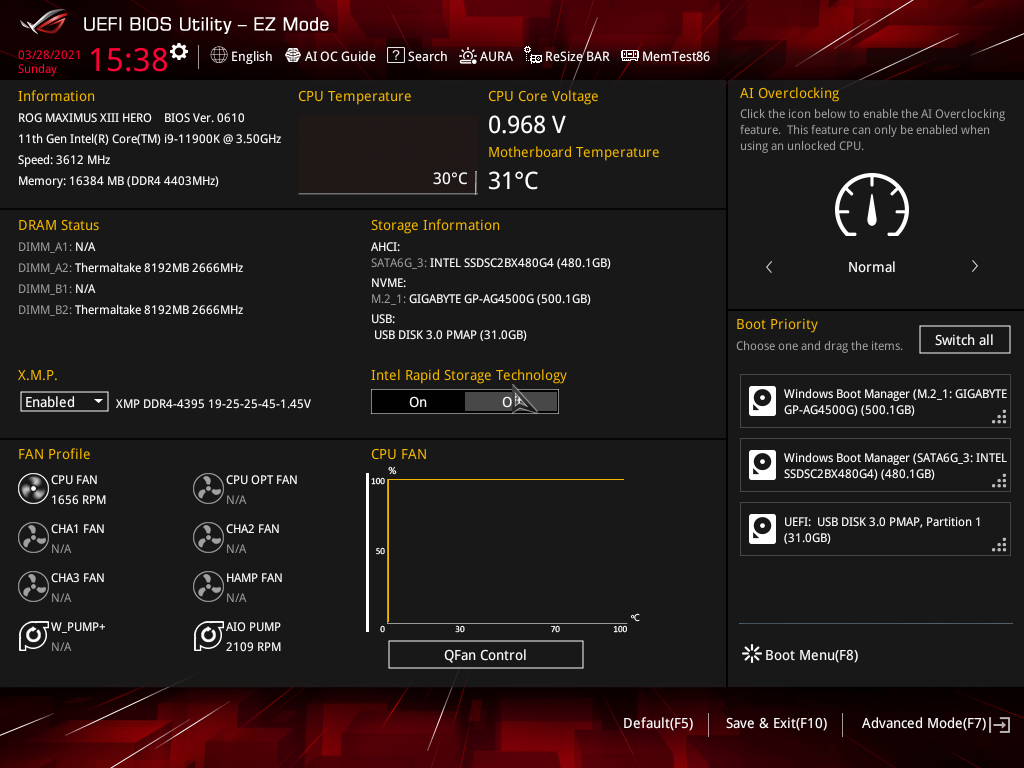Click the CPU Core Voltage 0.968 V value
This screenshot has width=1024, height=768.
click(x=527, y=125)
